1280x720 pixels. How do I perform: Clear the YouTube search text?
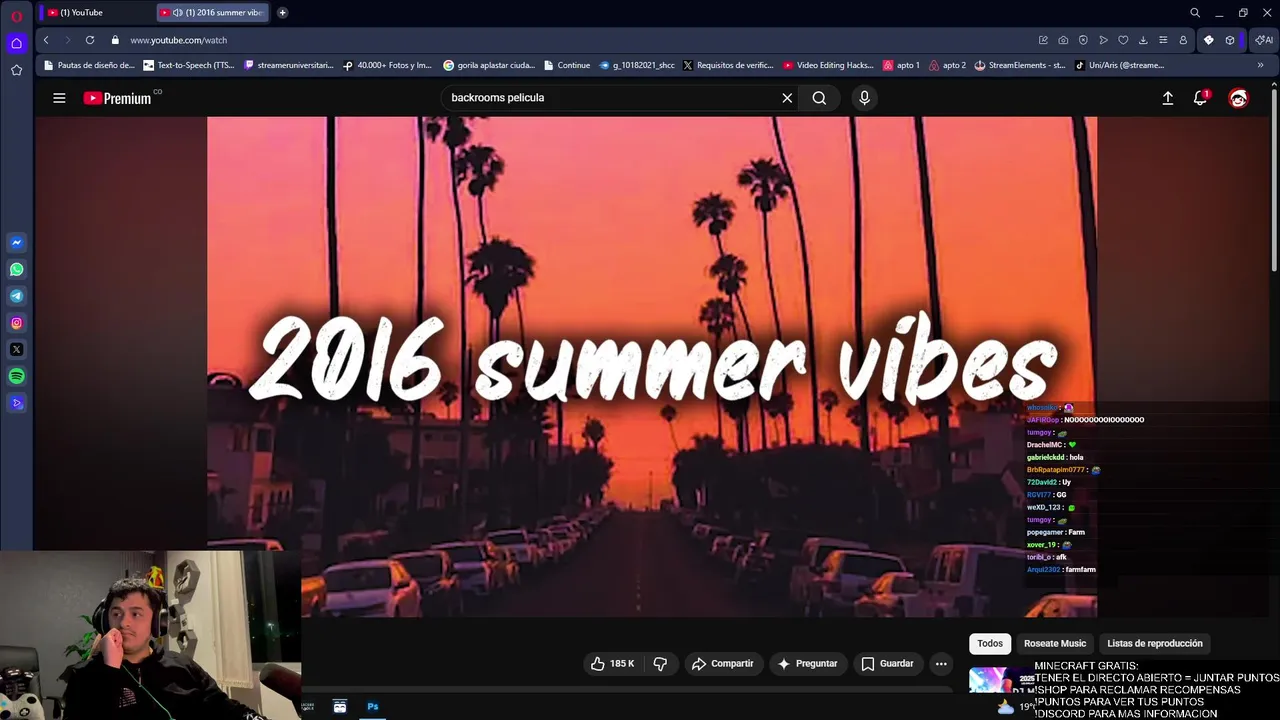point(787,98)
